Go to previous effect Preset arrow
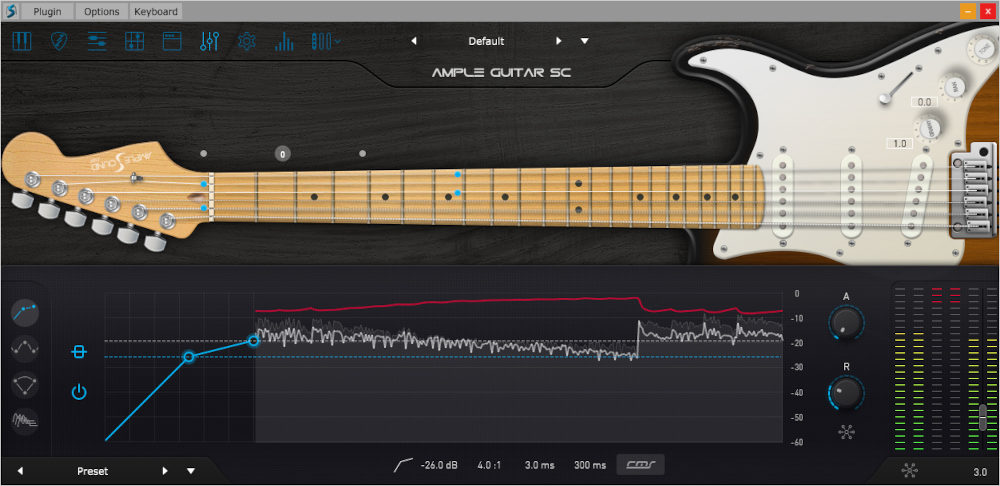 pos(20,471)
